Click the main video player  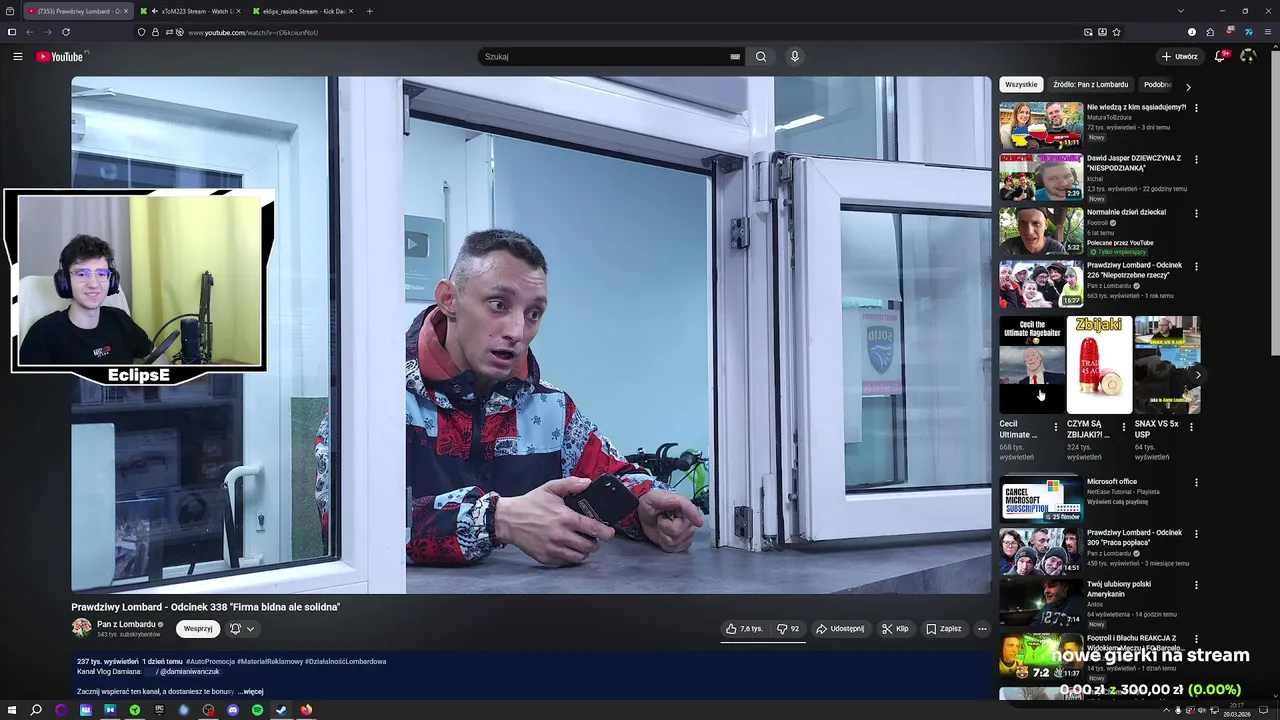(x=531, y=335)
